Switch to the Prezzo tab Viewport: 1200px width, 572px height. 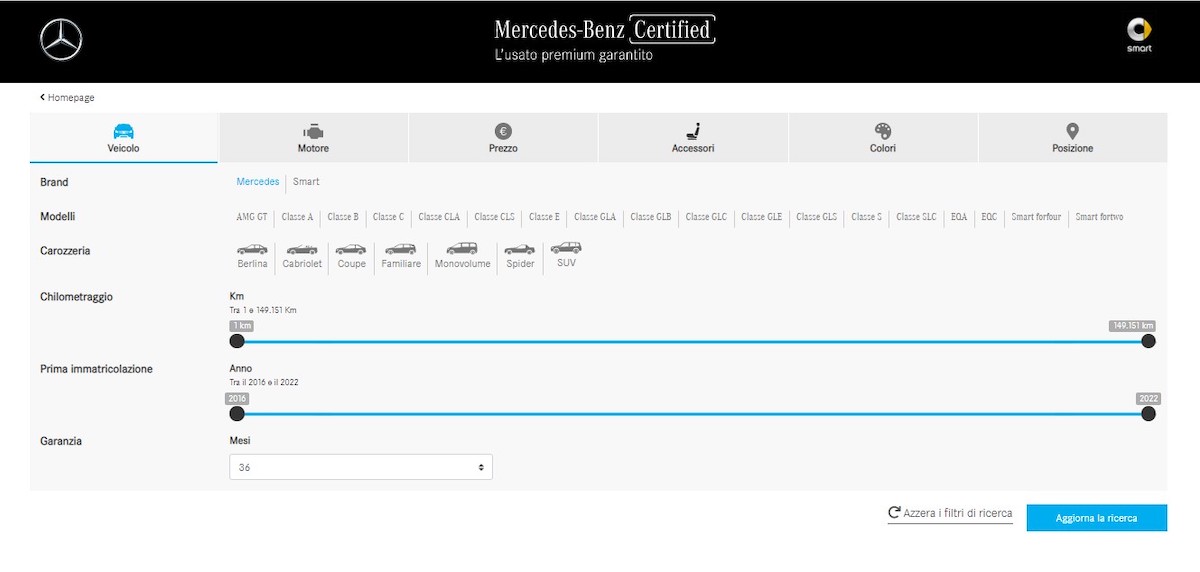(503, 138)
